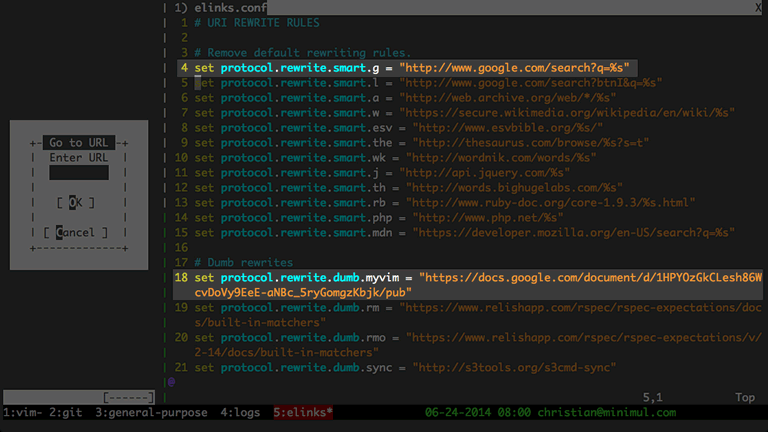Focus the Enter URL input field

(x=79, y=172)
